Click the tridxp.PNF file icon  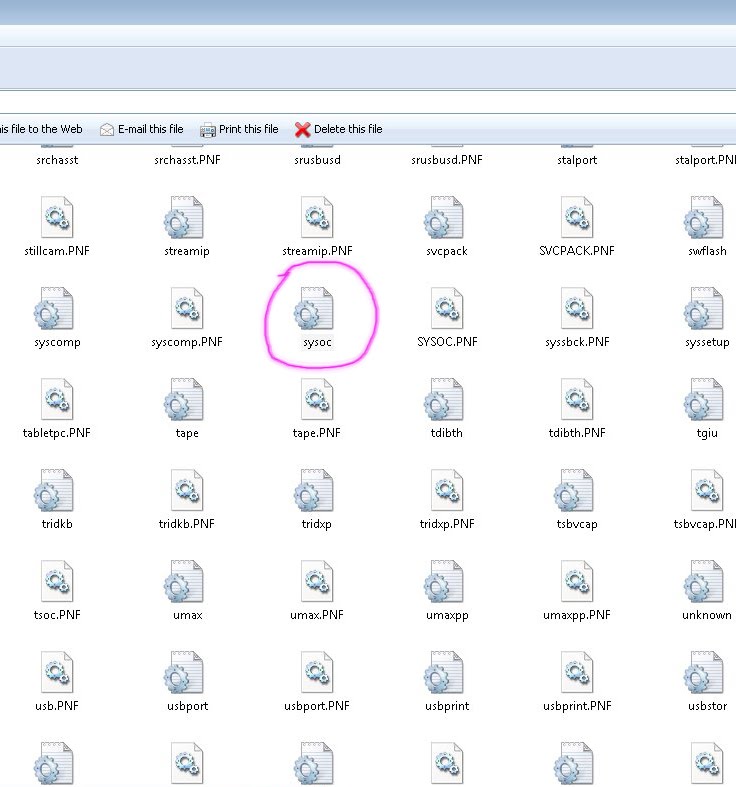coord(447,490)
